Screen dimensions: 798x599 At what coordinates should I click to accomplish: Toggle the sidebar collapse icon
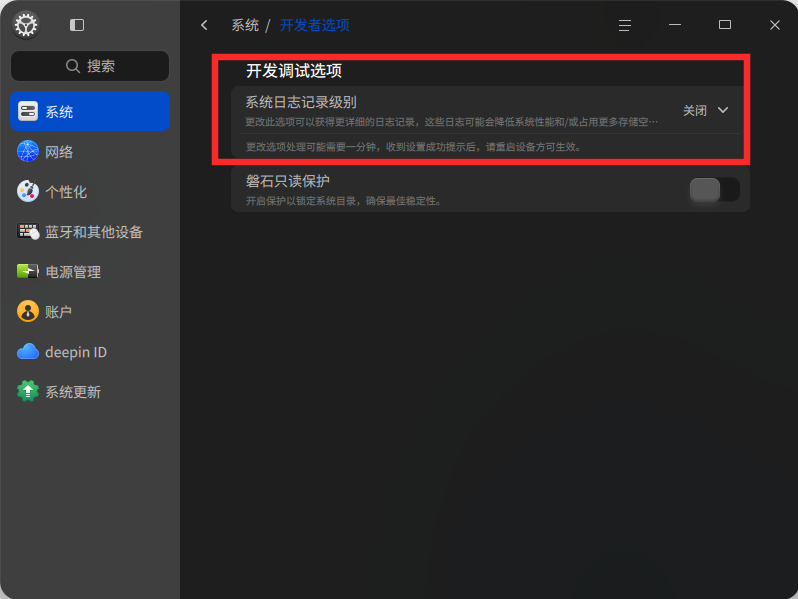pyautogui.click(x=77, y=25)
